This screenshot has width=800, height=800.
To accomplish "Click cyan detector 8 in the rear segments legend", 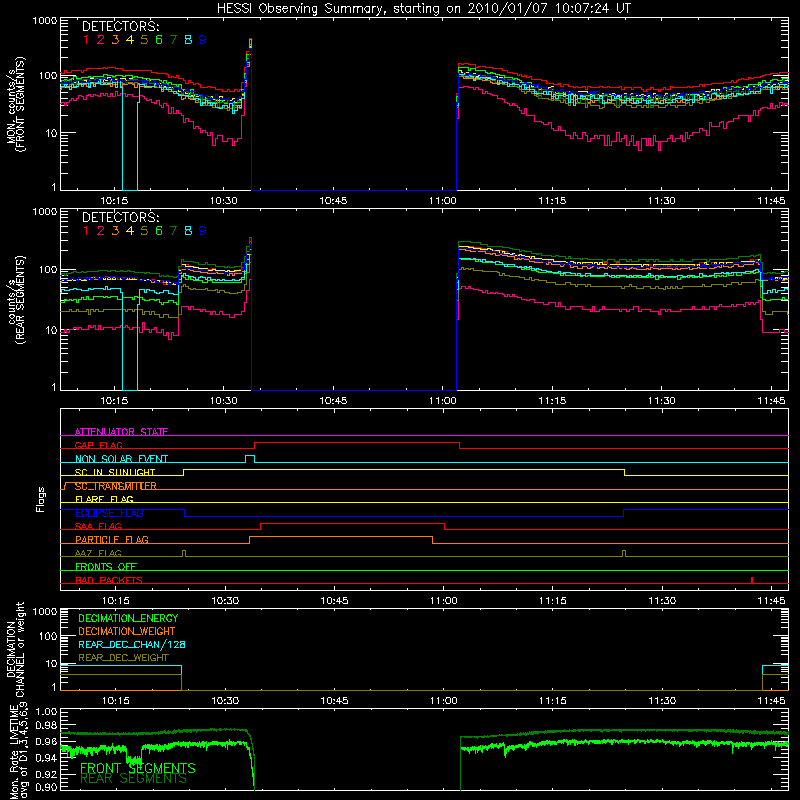I will point(188,231).
